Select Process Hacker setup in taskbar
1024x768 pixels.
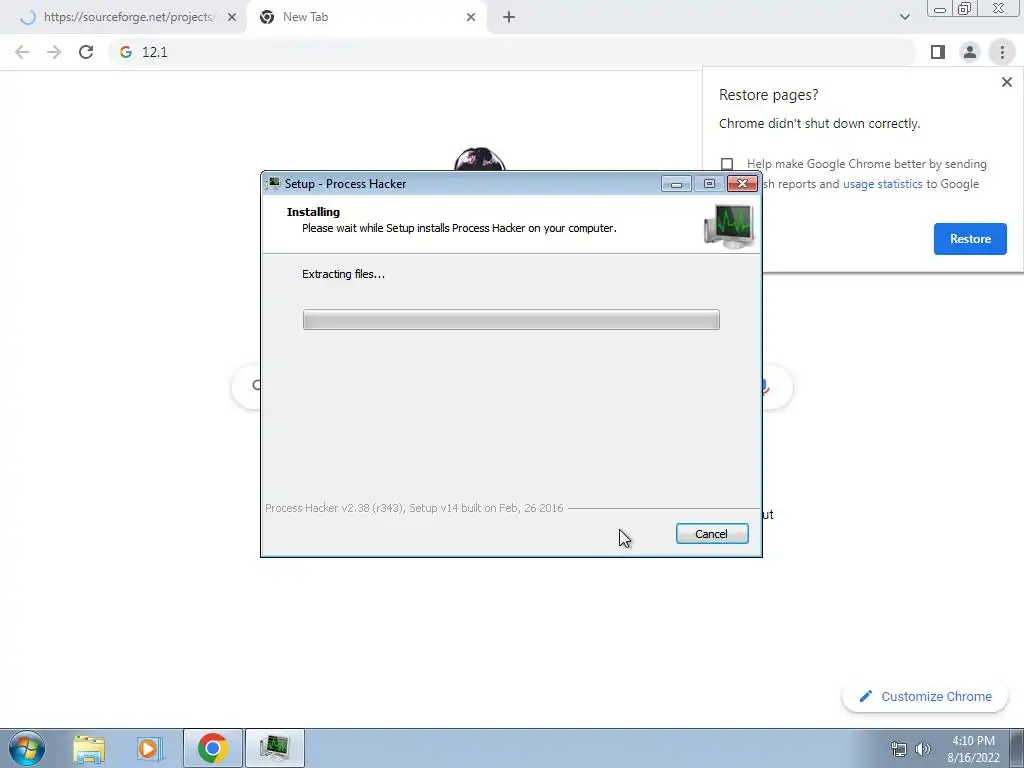[x=274, y=748]
